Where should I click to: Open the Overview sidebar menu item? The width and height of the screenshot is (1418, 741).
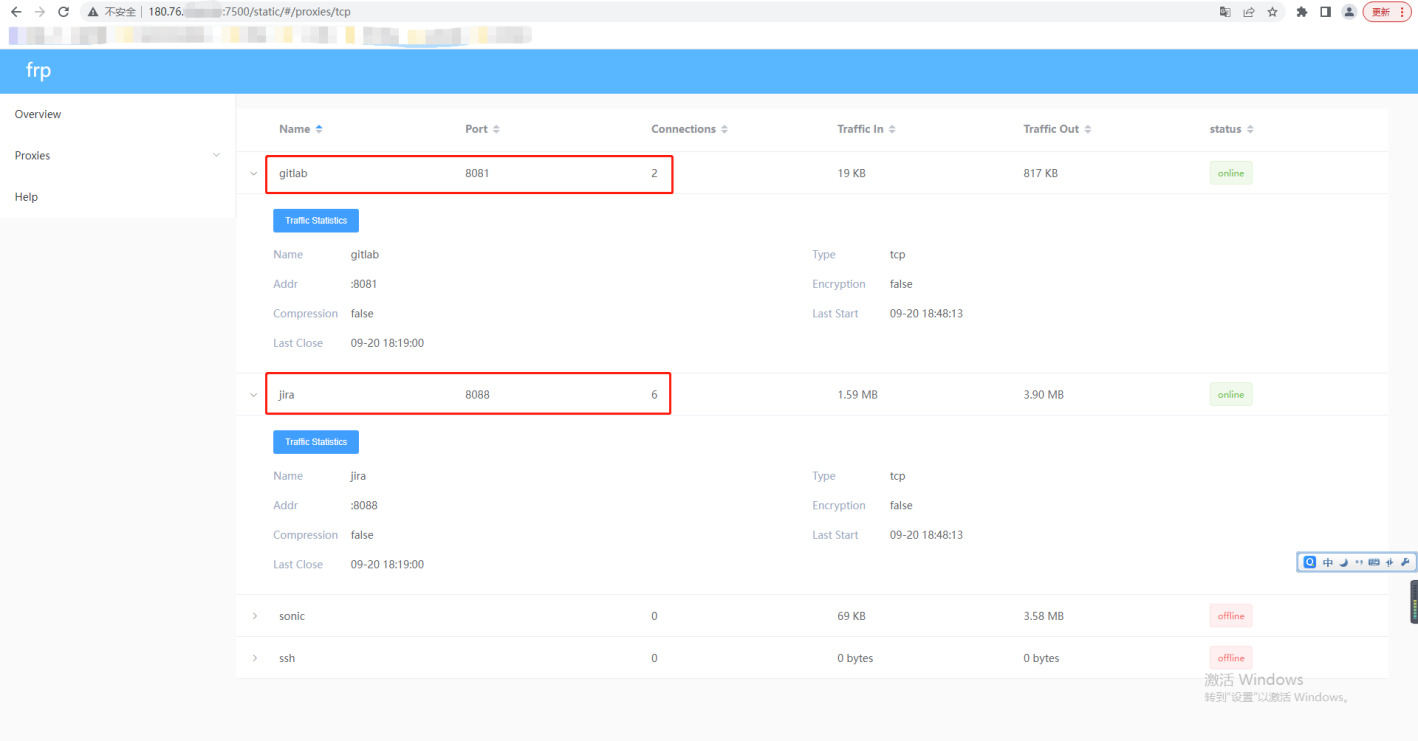(x=38, y=114)
